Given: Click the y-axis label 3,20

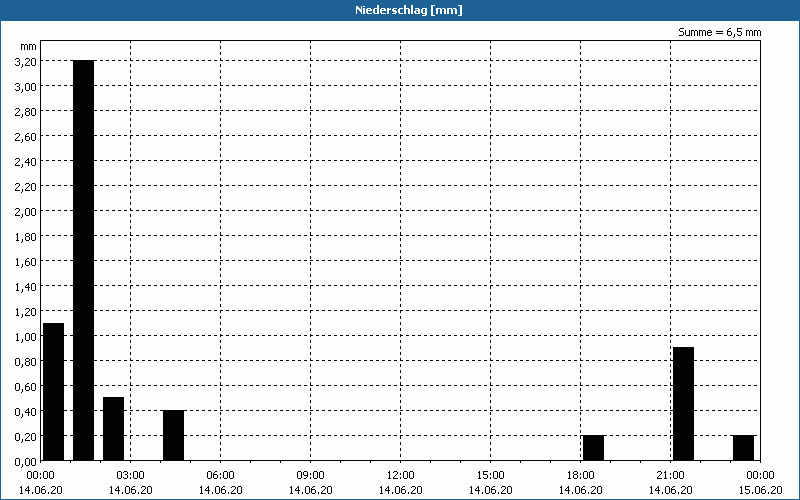Looking at the screenshot, I should [x=26, y=61].
